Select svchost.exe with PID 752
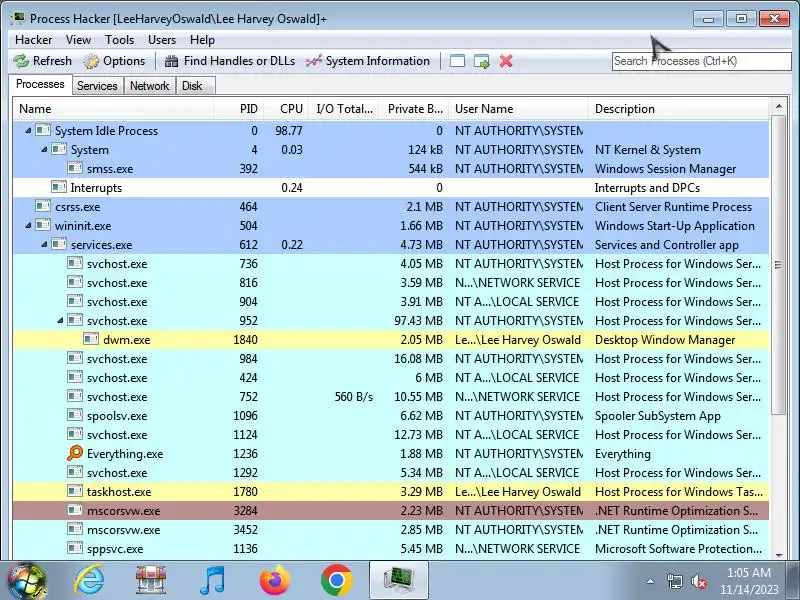The image size is (800, 600). 391,396
